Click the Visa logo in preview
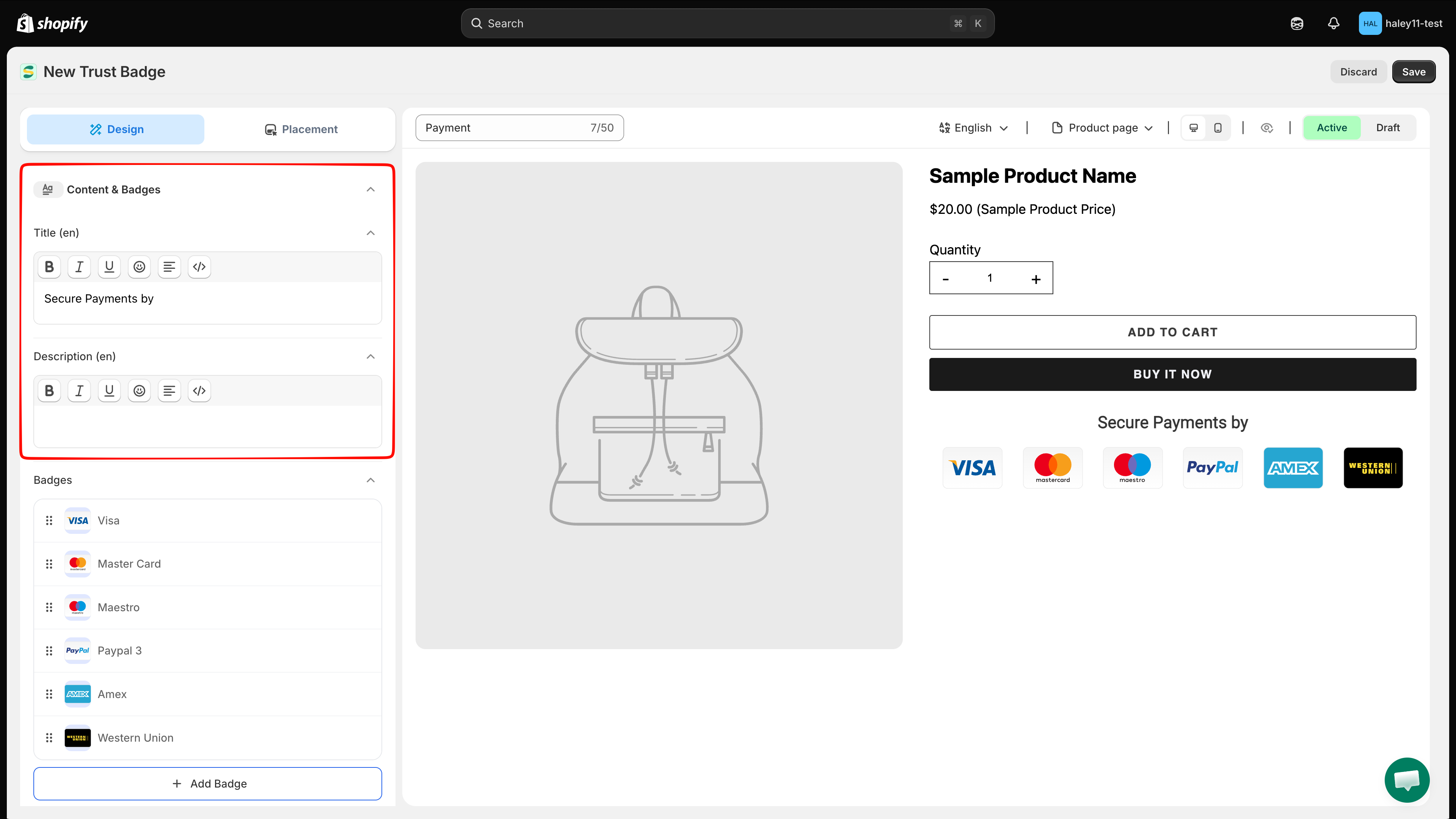This screenshot has height=819, width=1456. (x=972, y=468)
